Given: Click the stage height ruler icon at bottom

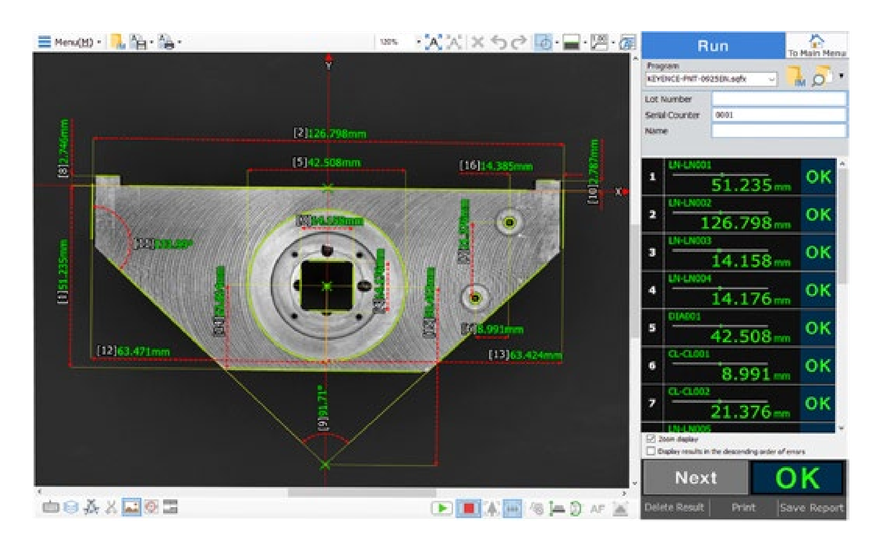Looking at the screenshot, I should [557, 508].
